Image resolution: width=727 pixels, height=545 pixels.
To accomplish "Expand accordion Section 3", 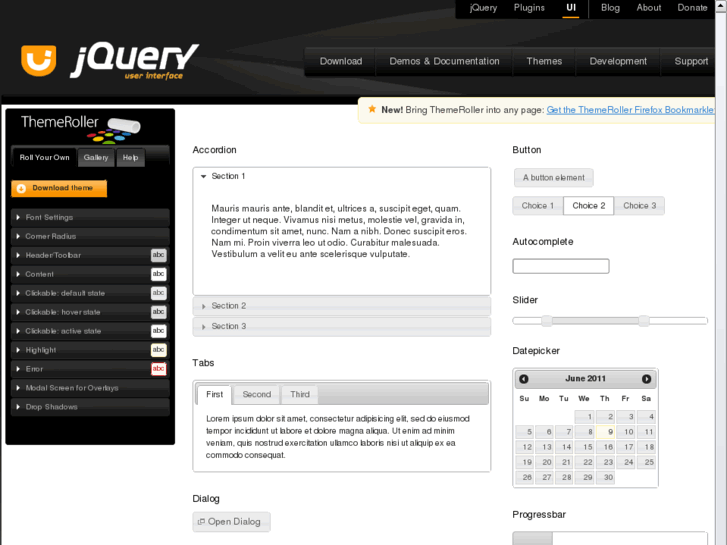I will (342, 326).
